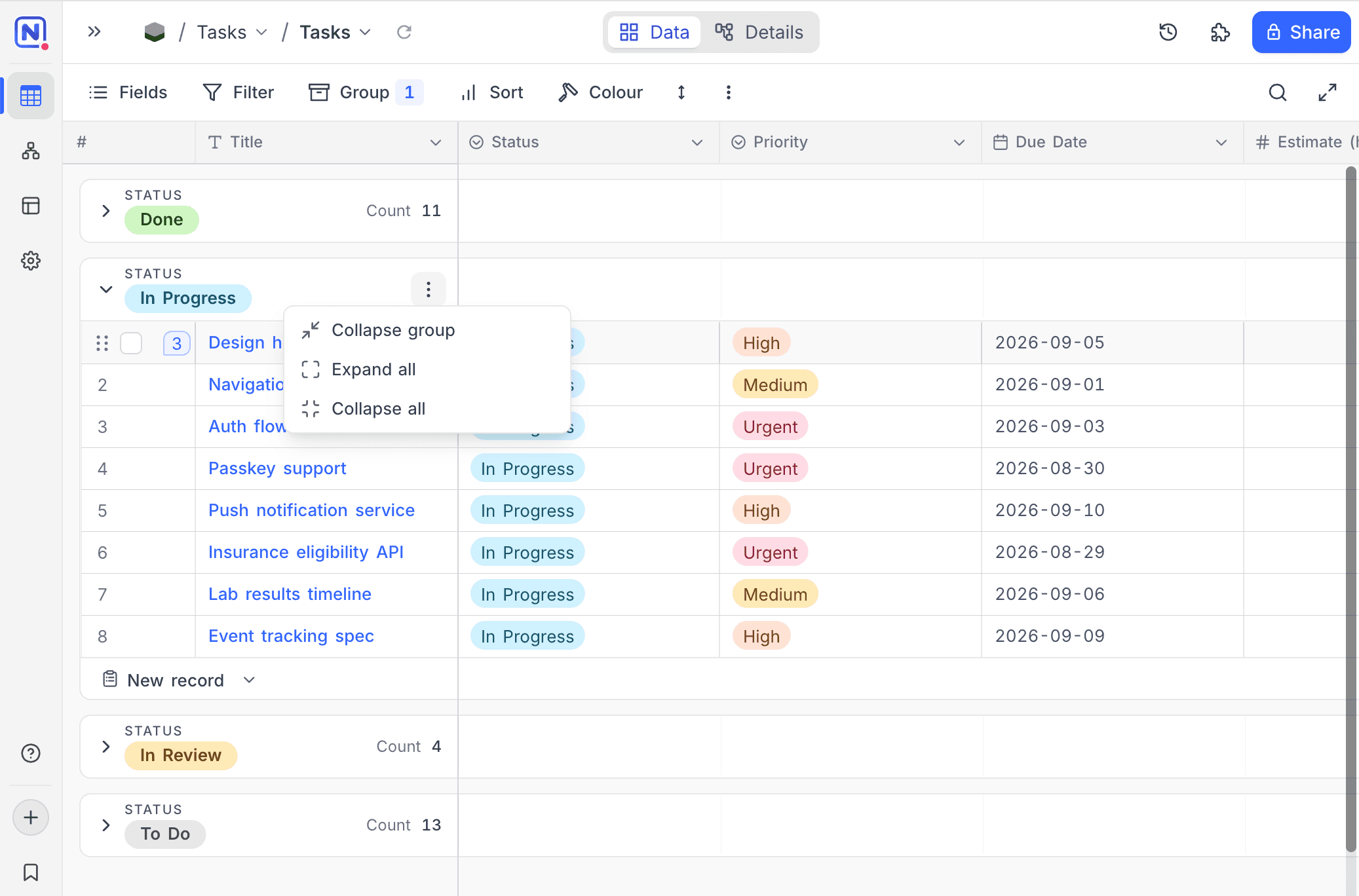Click the NocoDB logo icon
The width and height of the screenshot is (1359, 896).
click(x=31, y=31)
